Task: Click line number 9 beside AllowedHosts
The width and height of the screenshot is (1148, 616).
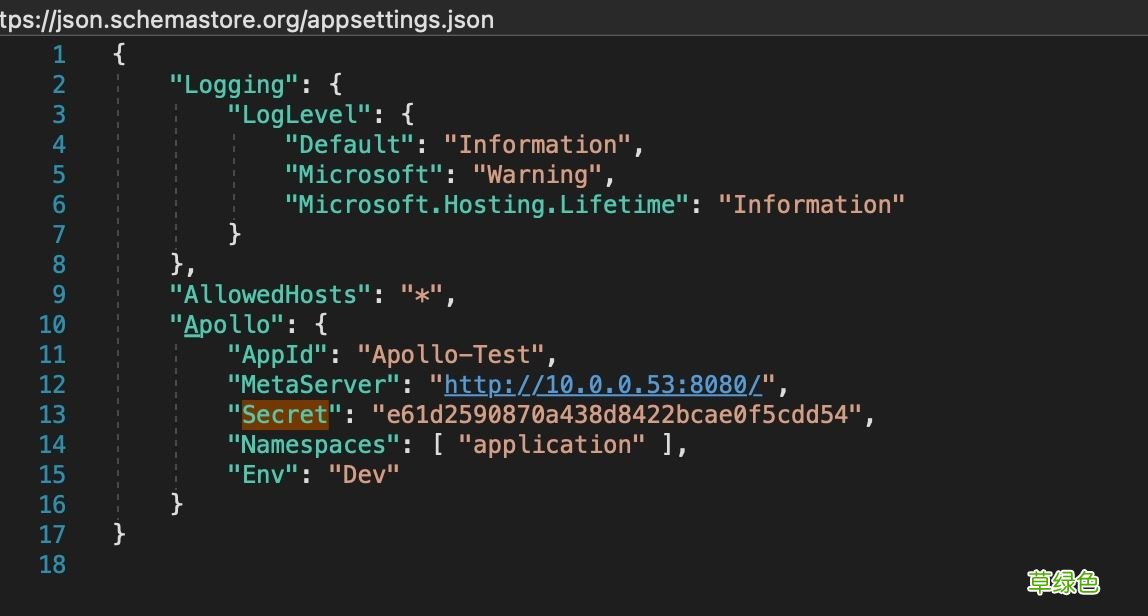Action: [x=52, y=294]
